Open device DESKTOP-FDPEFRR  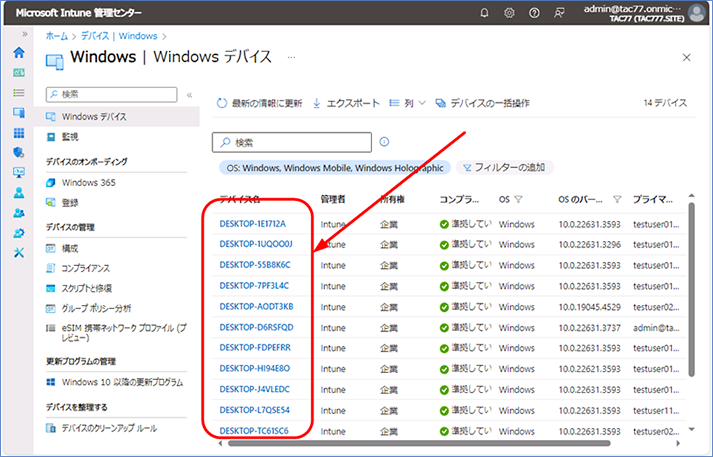[x=255, y=348]
